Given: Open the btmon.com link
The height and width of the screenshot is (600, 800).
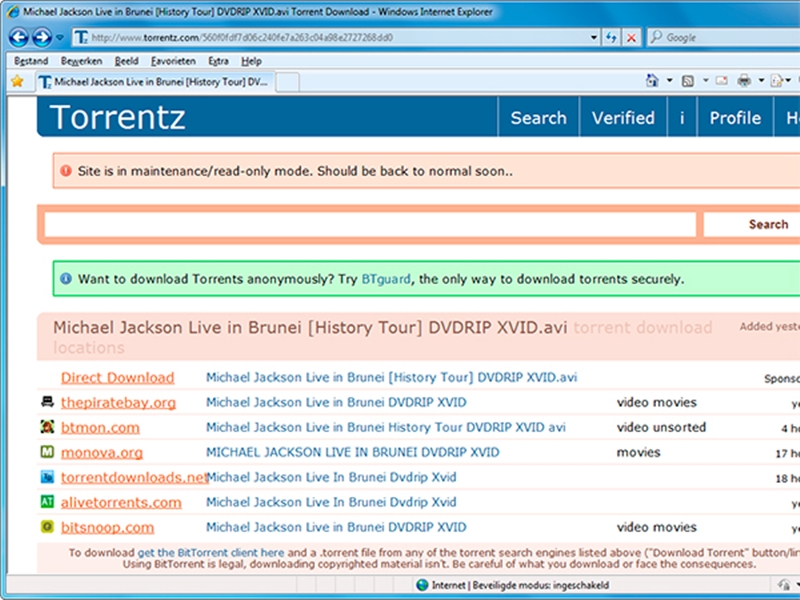Looking at the screenshot, I should tap(100, 428).
